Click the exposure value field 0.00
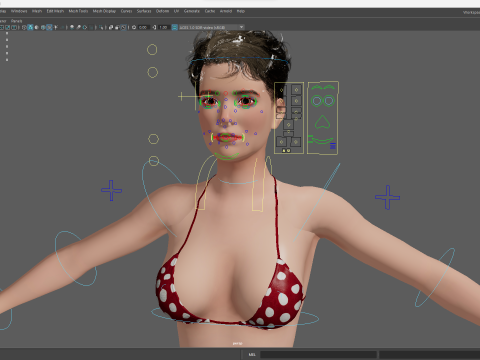Image resolution: width=480 pixels, height=360 pixels. (143, 27)
